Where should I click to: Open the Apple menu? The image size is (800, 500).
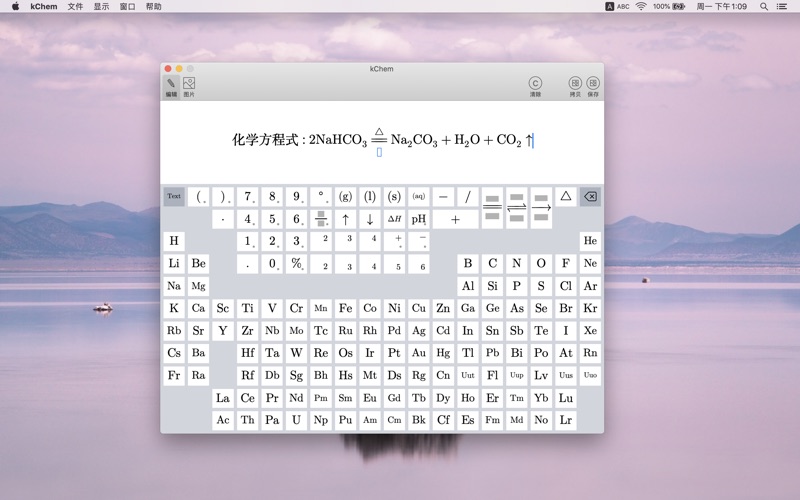point(15,7)
